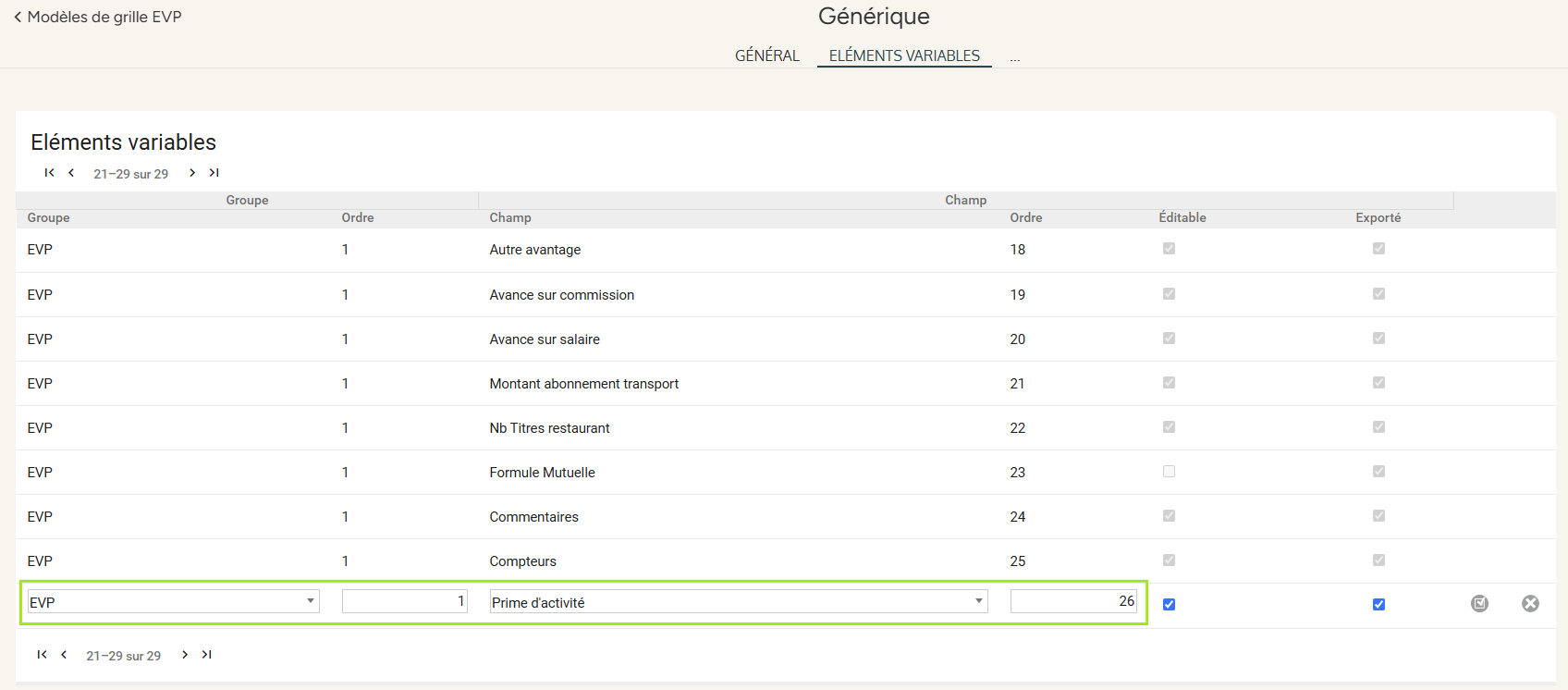Toggle Éditable checkbox for Formule Mutuelle
1568x690 pixels.
click(1169, 472)
